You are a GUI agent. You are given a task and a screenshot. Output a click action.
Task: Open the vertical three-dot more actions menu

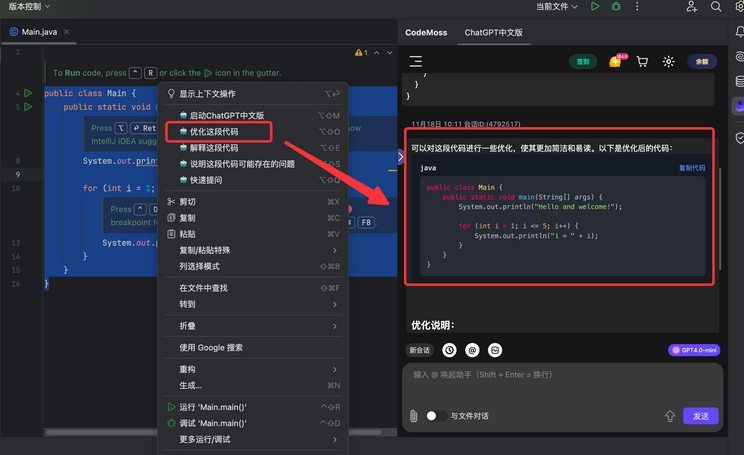[x=637, y=7]
